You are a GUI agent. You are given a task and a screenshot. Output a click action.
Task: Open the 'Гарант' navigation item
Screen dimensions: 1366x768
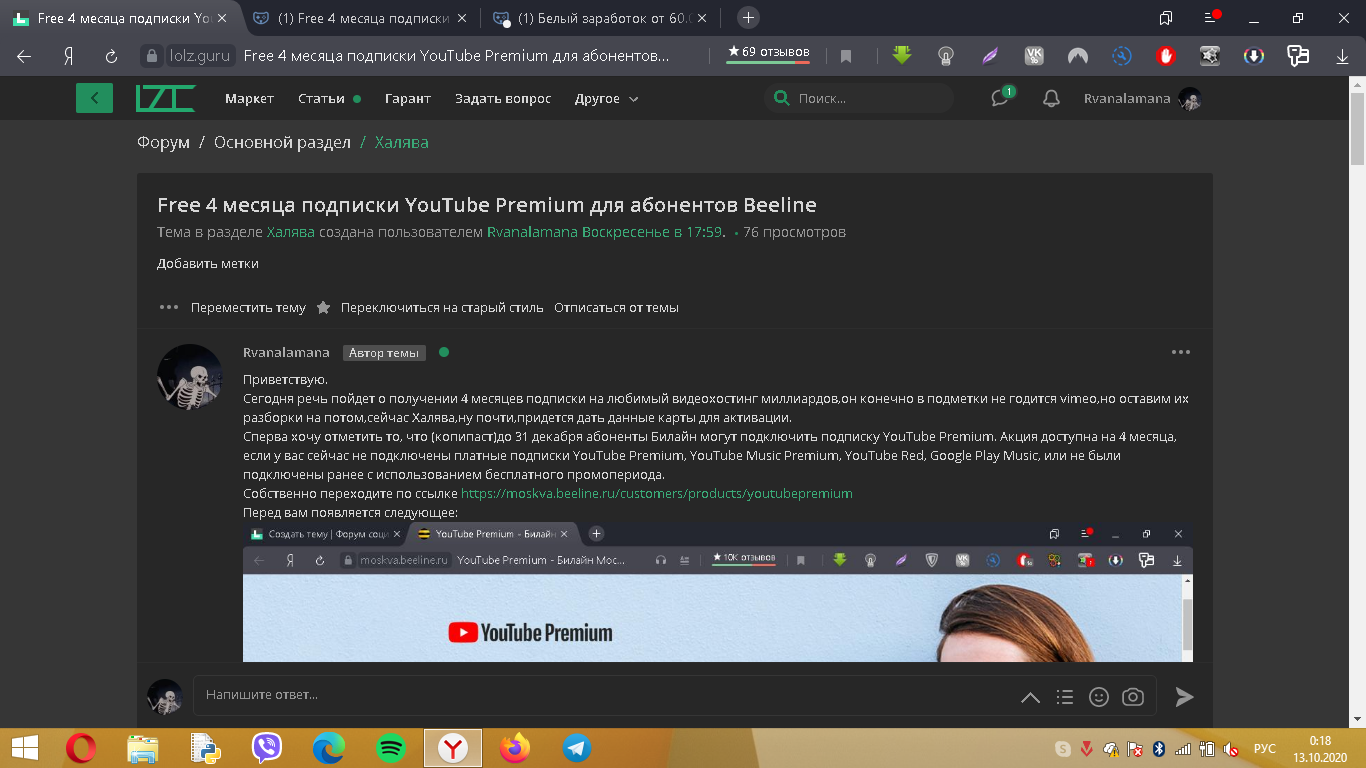click(408, 98)
